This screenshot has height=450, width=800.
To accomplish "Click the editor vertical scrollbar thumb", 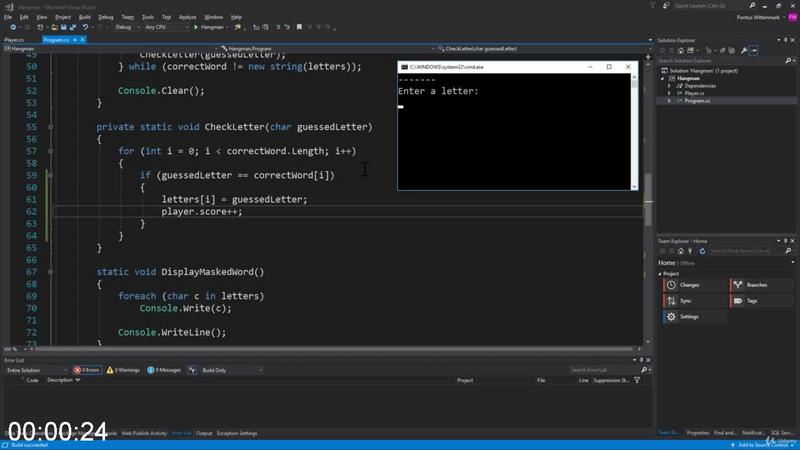I will tap(648, 199).
